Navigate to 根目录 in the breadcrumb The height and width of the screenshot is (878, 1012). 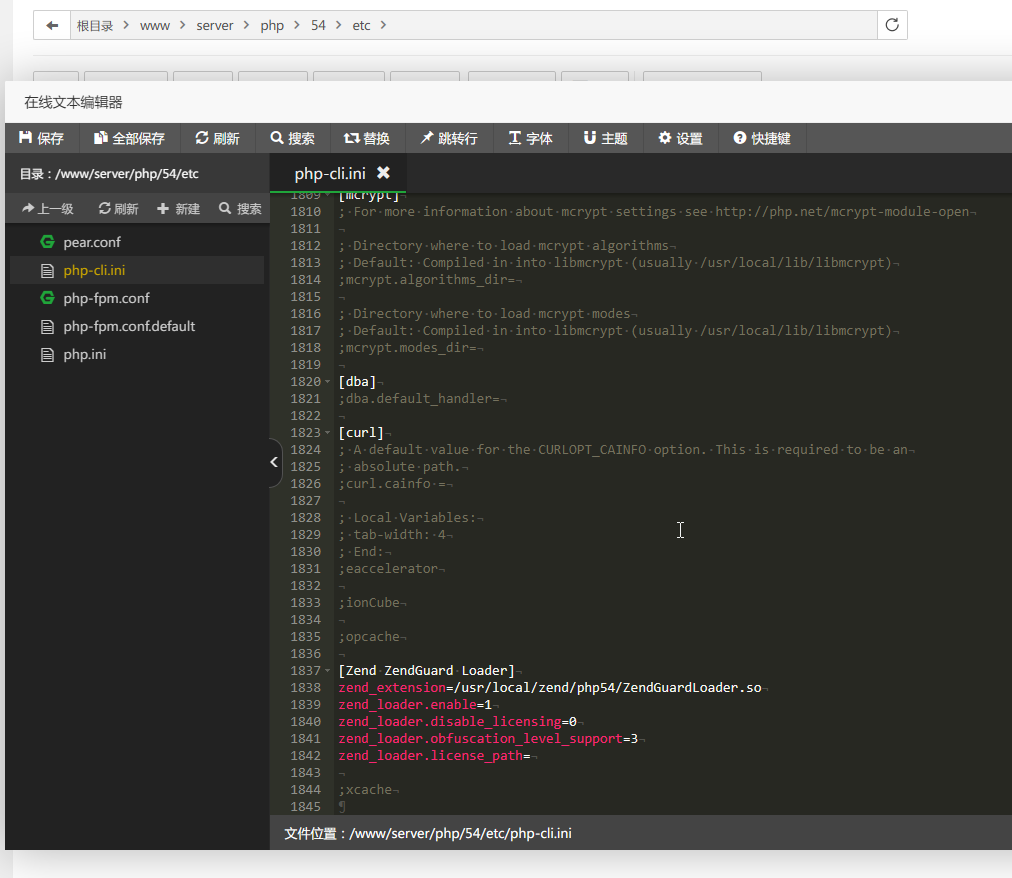95,26
